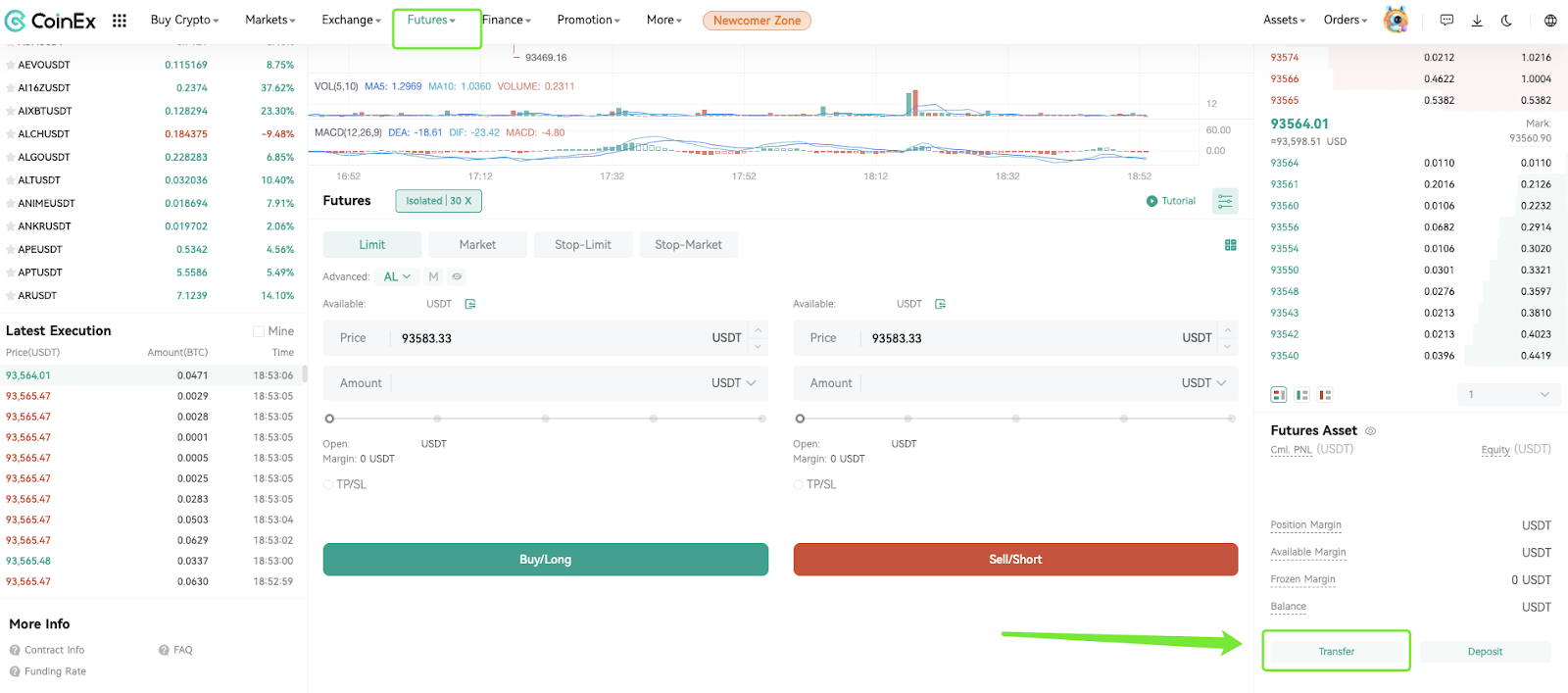Open the Assets dropdown
The width and height of the screenshot is (1568, 693).
click(x=1284, y=20)
